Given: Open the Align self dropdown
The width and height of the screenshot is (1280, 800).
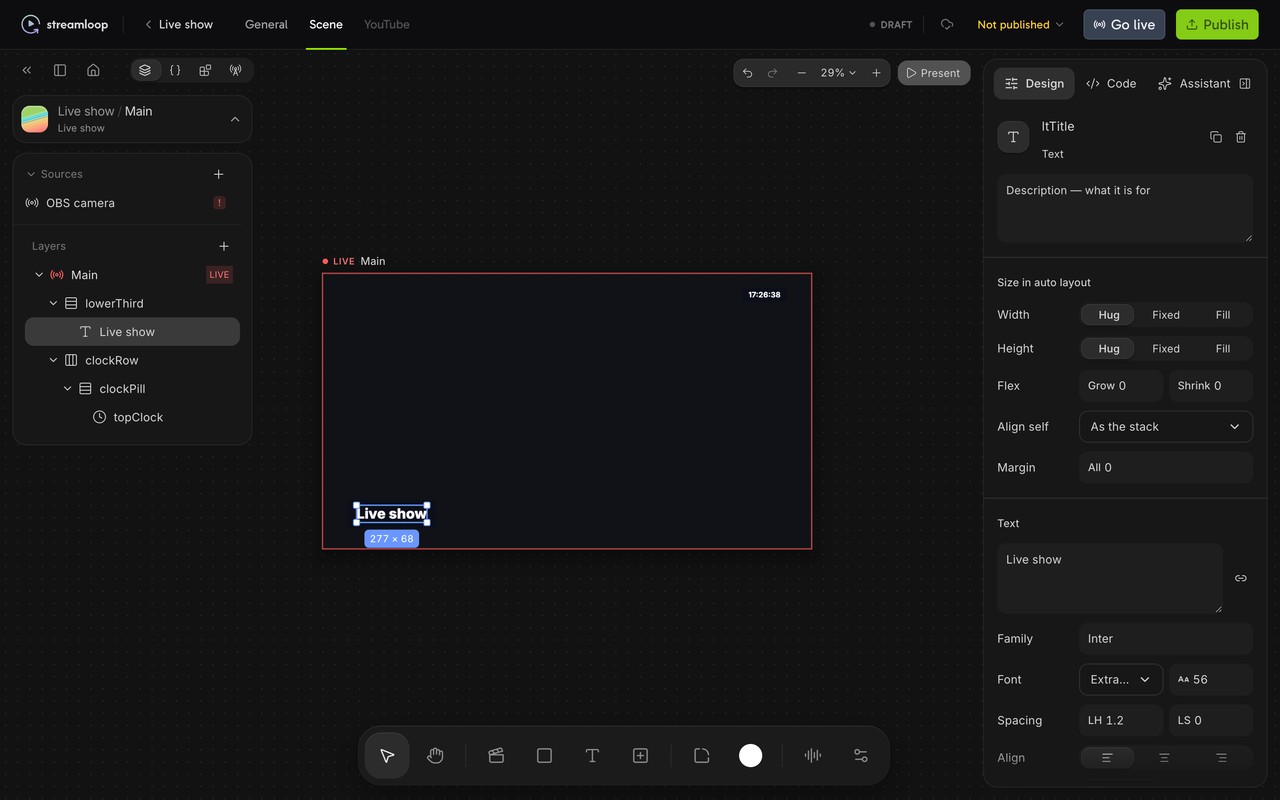Looking at the screenshot, I should point(1166,427).
